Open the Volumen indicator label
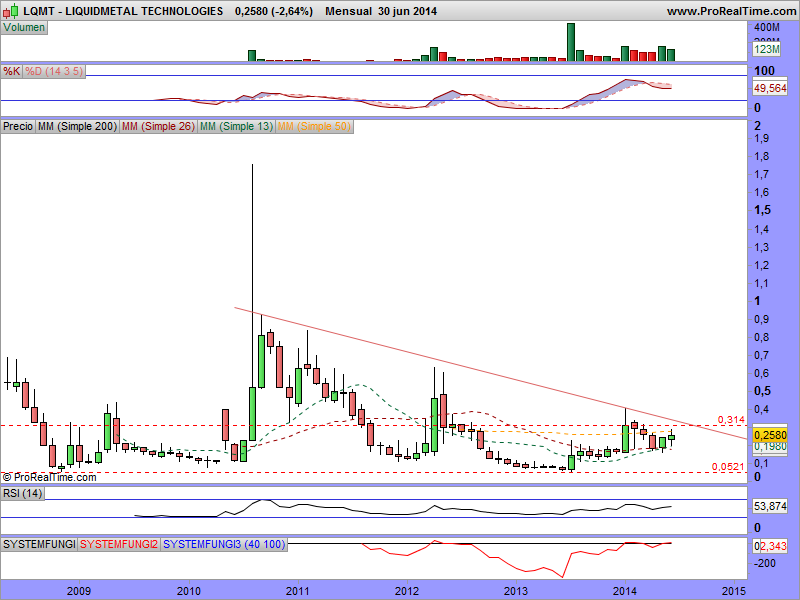The width and height of the screenshot is (800, 600). coord(24,28)
